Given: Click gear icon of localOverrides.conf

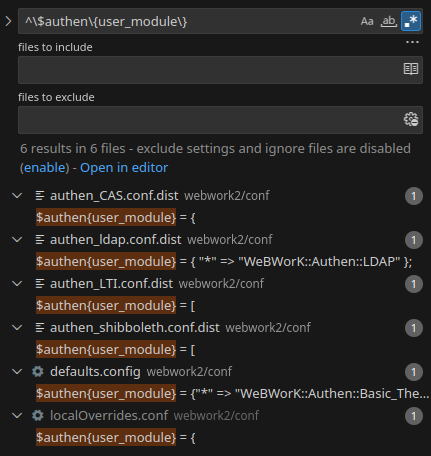Looking at the screenshot, I should click(x=38, y=415).
